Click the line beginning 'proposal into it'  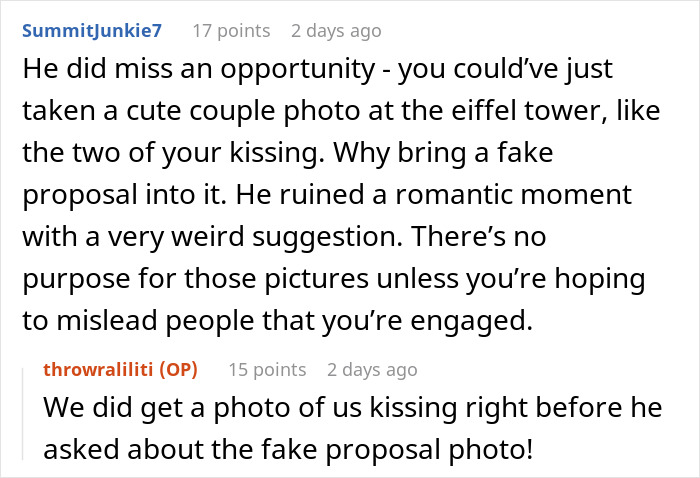click(x=327, y=196)
